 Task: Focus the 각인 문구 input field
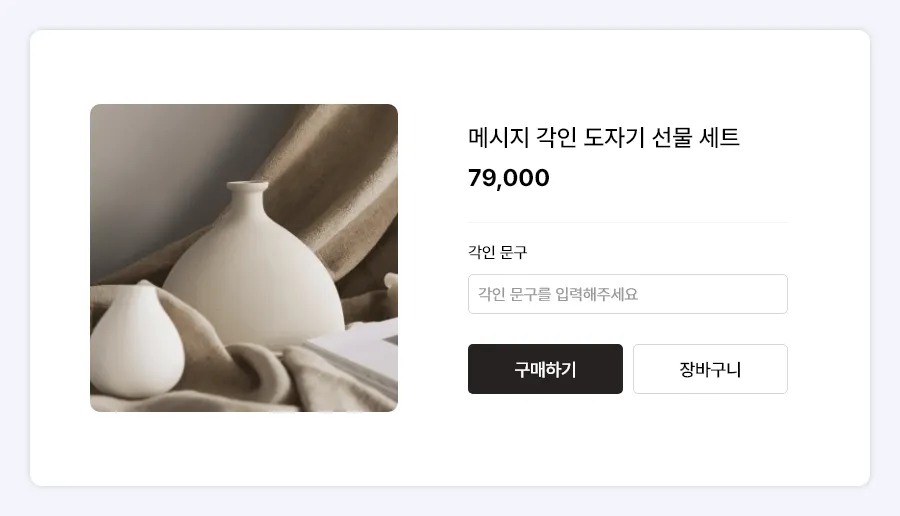627,294
